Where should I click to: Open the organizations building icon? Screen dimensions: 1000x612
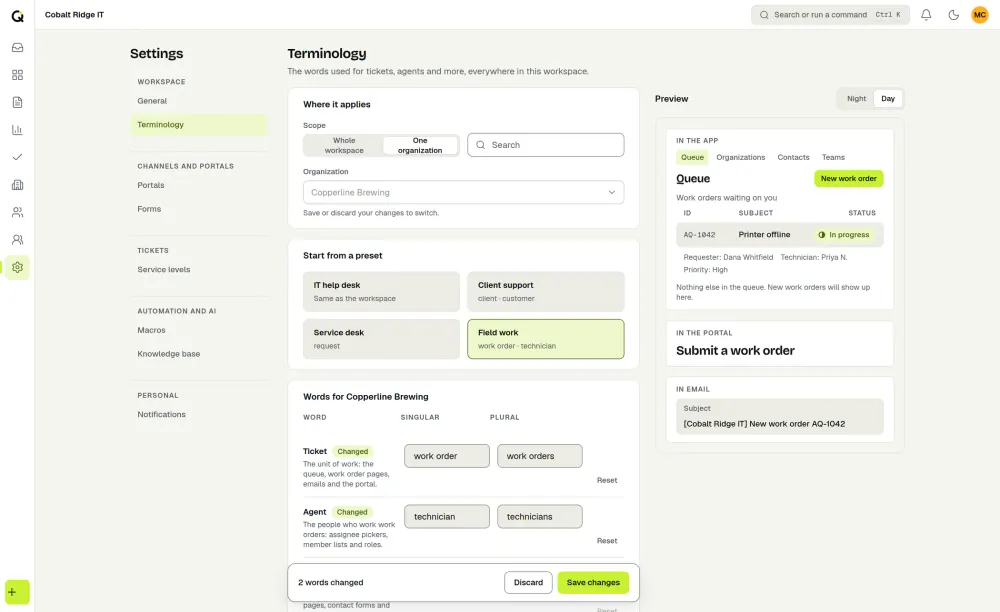click(x=17, y=185)
